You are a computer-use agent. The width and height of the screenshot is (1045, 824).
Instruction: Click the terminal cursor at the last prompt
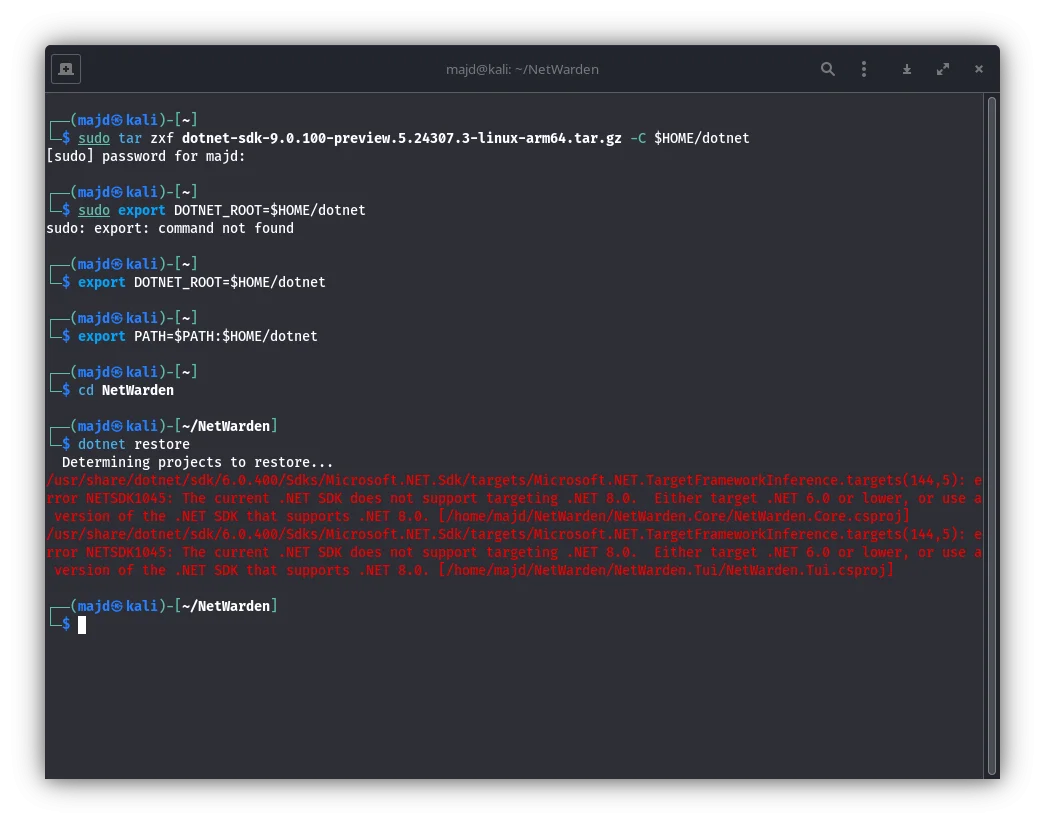82,625
